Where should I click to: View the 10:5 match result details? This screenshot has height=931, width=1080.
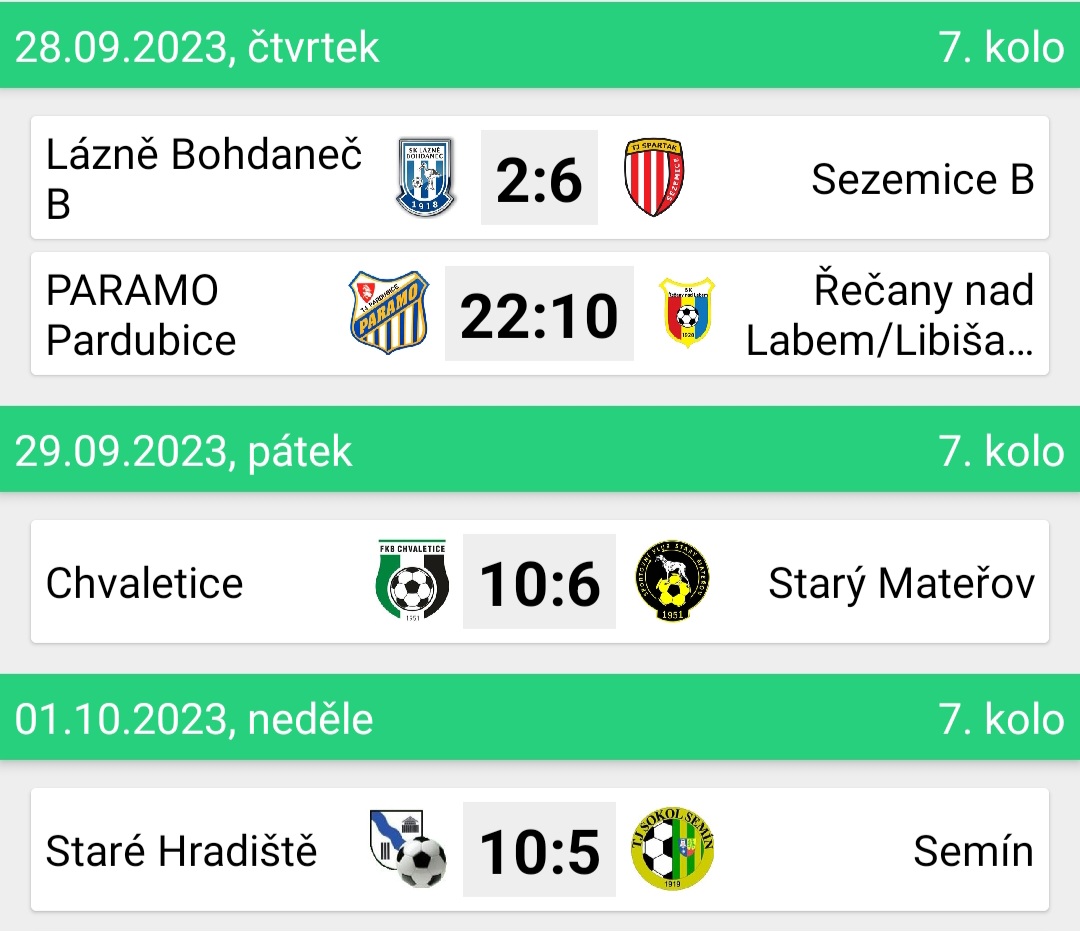tap(539, 849)
